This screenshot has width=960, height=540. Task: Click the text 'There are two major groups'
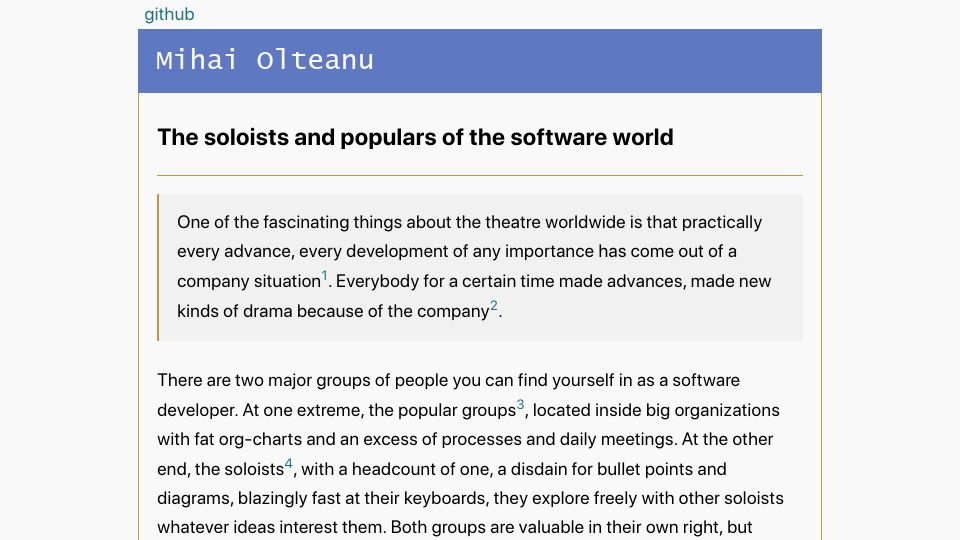pyautogui.click(x=264, y=380)
